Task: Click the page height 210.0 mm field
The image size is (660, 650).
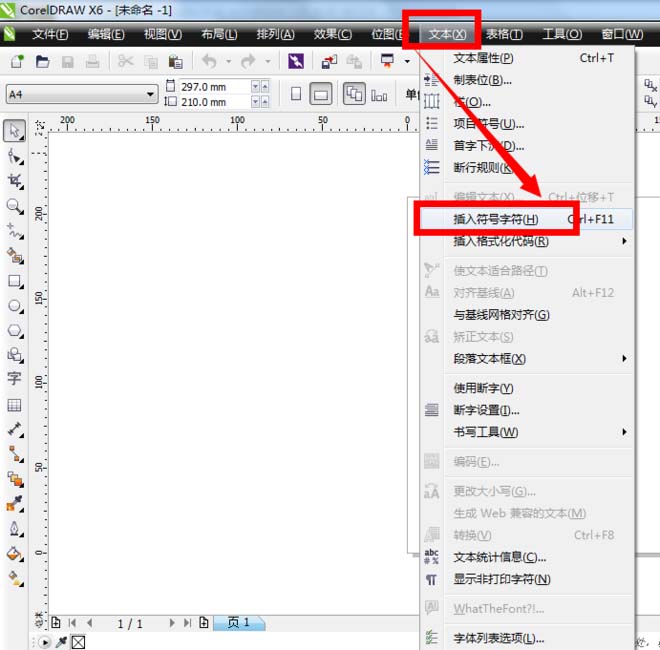Action: click(215, 102)
